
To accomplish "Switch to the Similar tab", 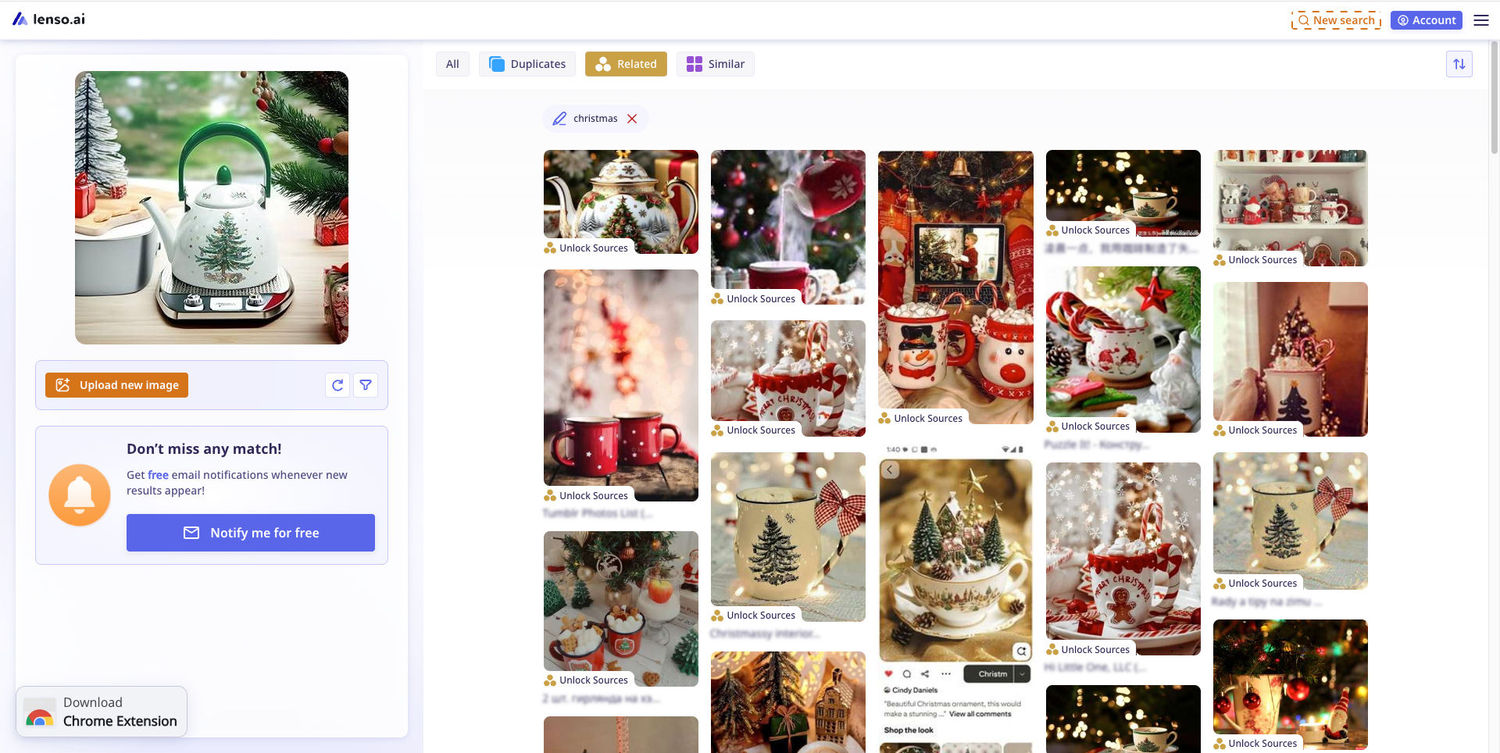I will (715, 64).
